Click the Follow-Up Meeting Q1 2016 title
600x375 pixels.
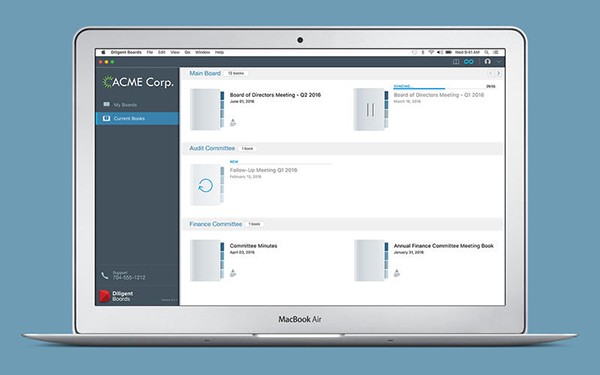[x=263, y=170]
